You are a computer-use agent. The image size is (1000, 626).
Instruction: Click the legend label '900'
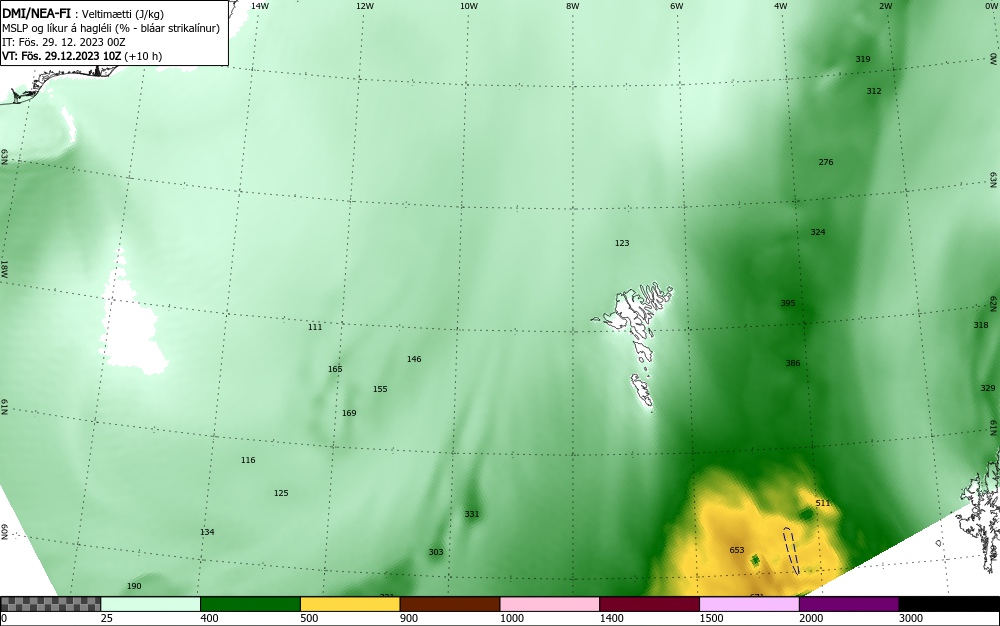click(x=409, y=618)
